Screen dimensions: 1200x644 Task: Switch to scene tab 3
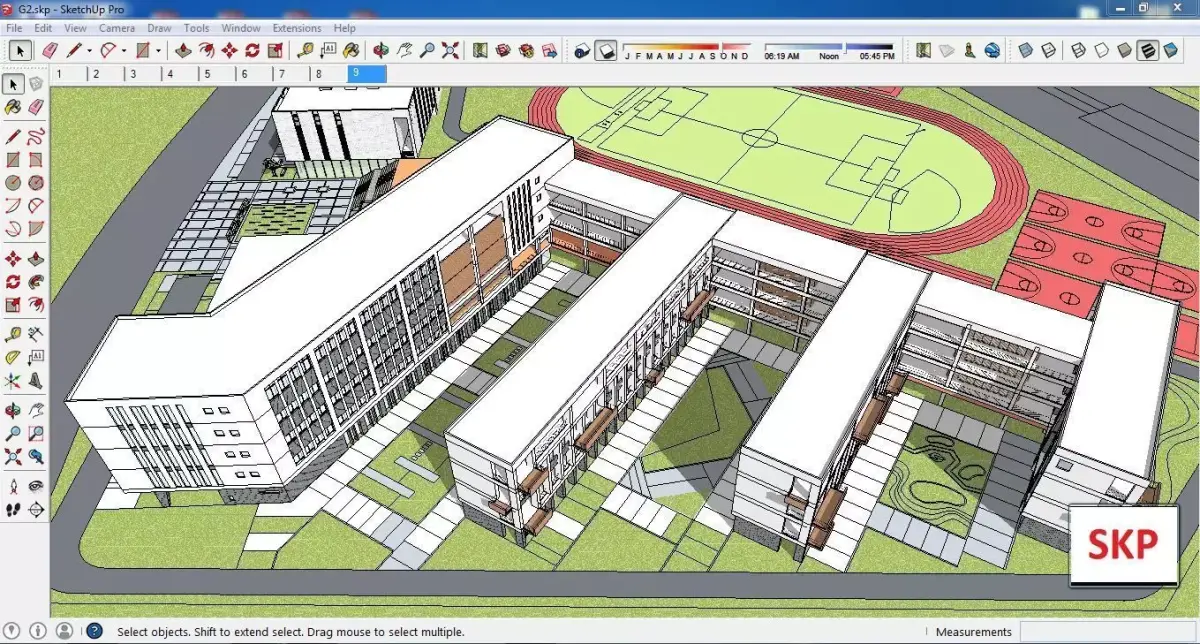click(141, 74)
